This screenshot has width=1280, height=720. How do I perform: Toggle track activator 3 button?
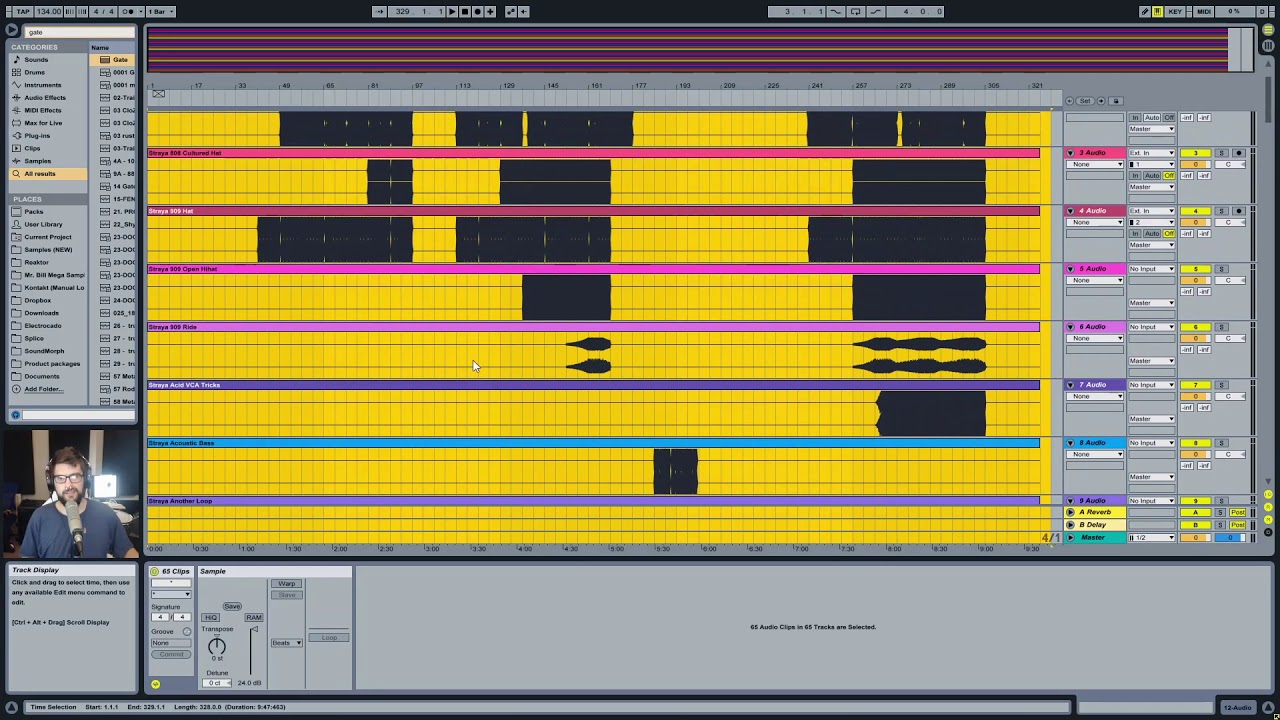1195,153
